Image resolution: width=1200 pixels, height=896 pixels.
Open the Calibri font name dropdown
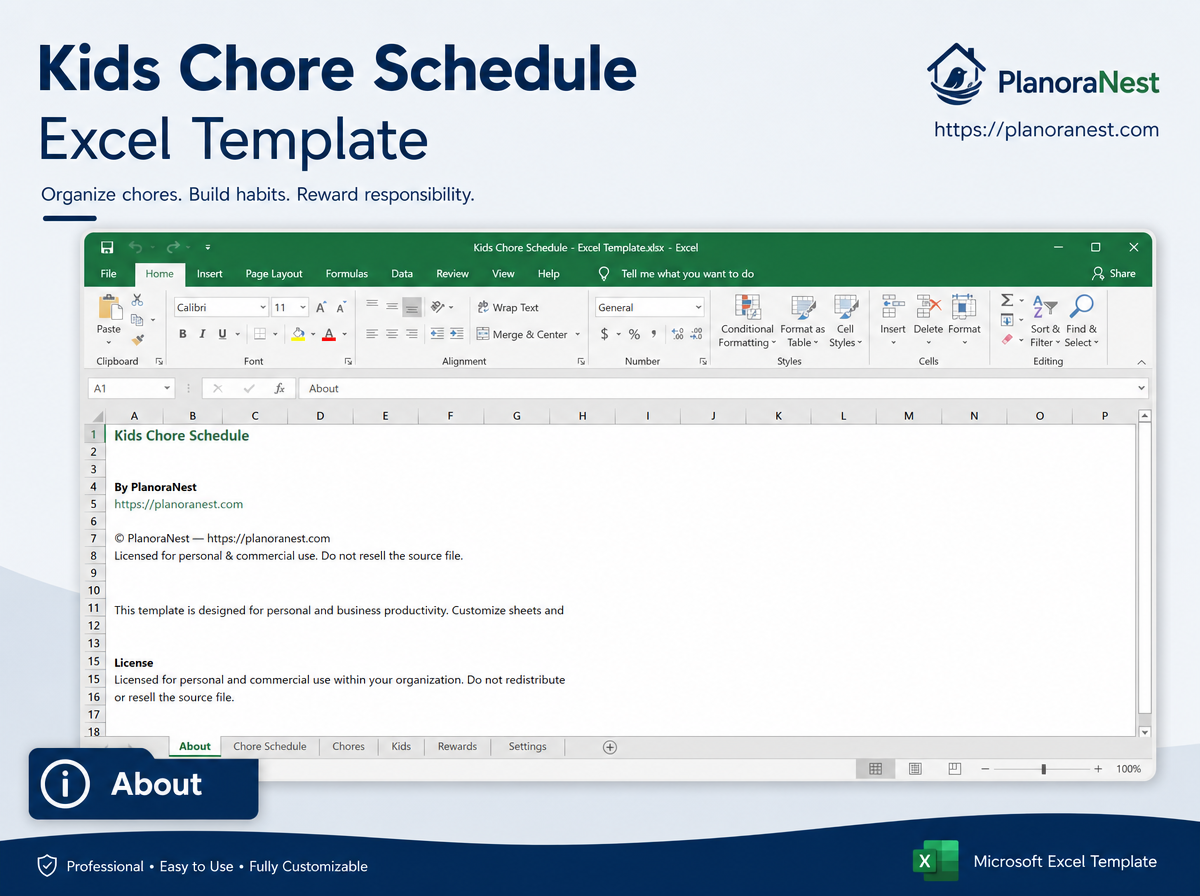263,308
